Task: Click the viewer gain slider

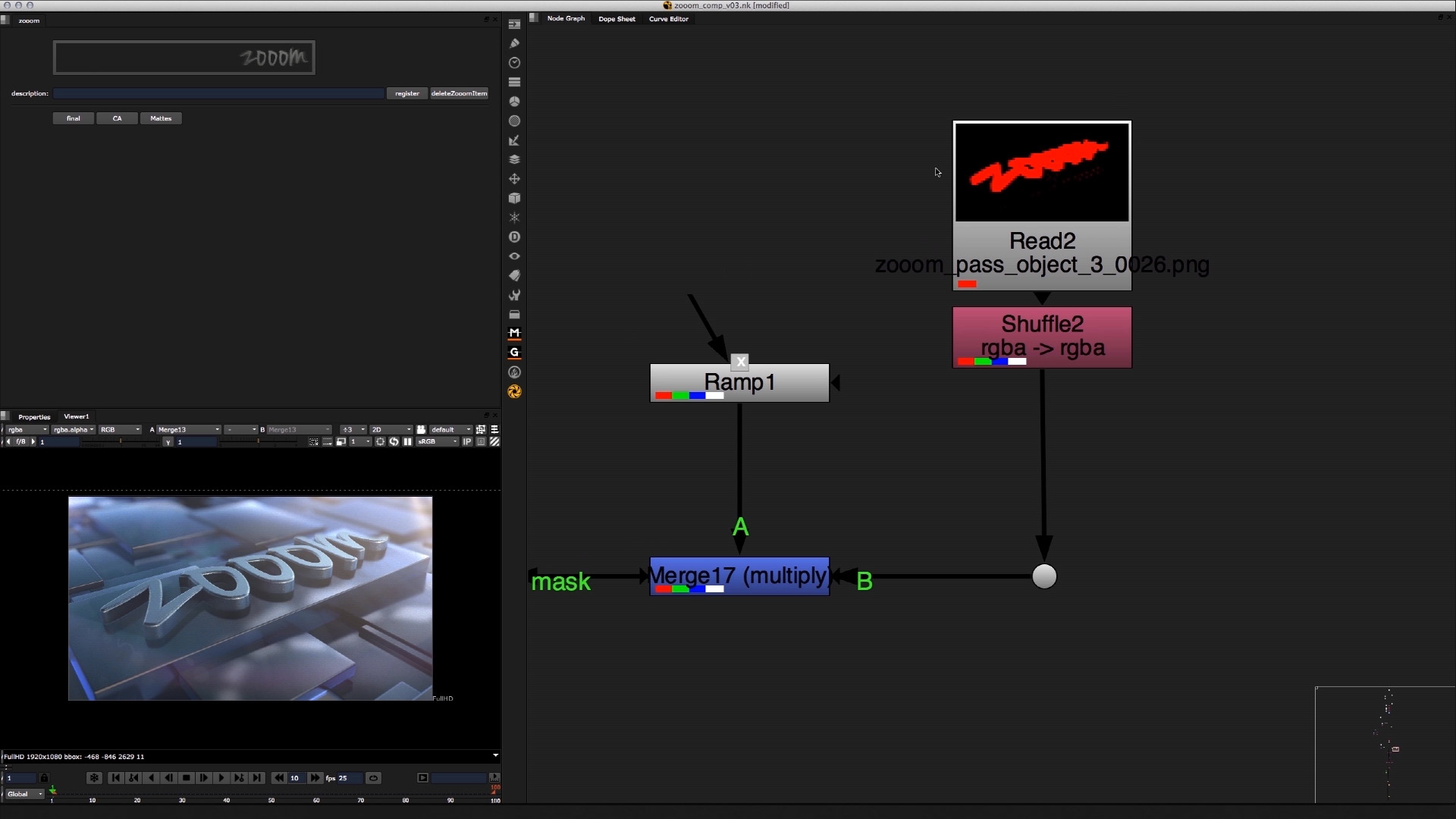Action: point(121,442)
